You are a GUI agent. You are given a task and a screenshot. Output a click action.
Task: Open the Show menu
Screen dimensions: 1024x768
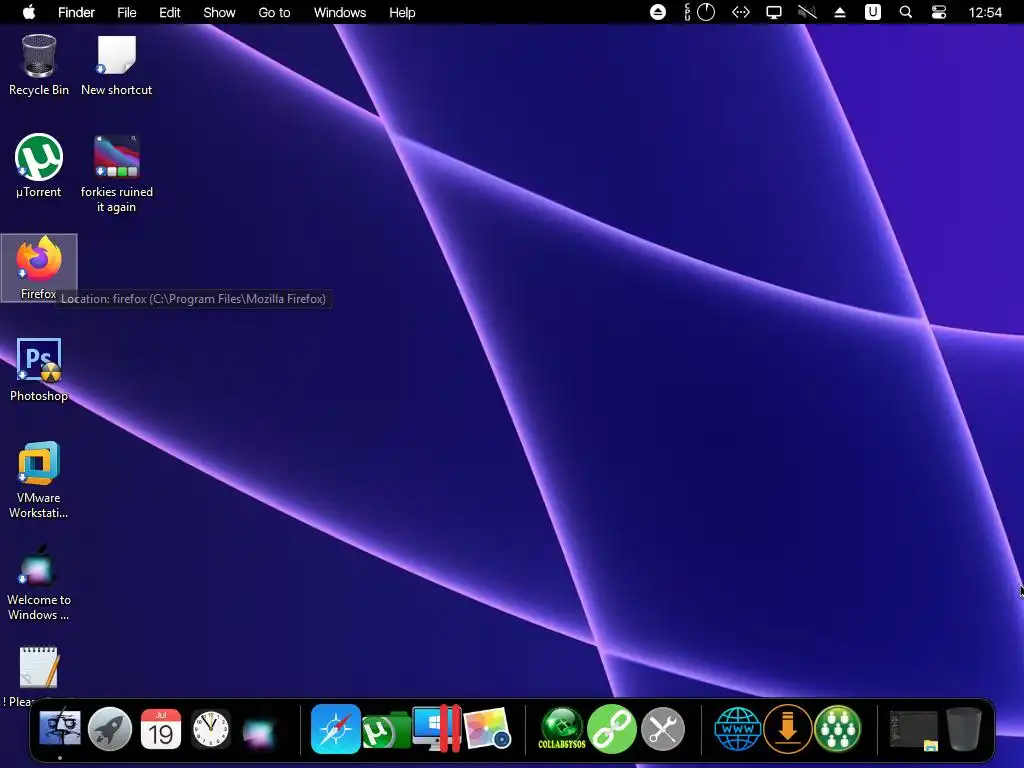(x=219, y=12)
